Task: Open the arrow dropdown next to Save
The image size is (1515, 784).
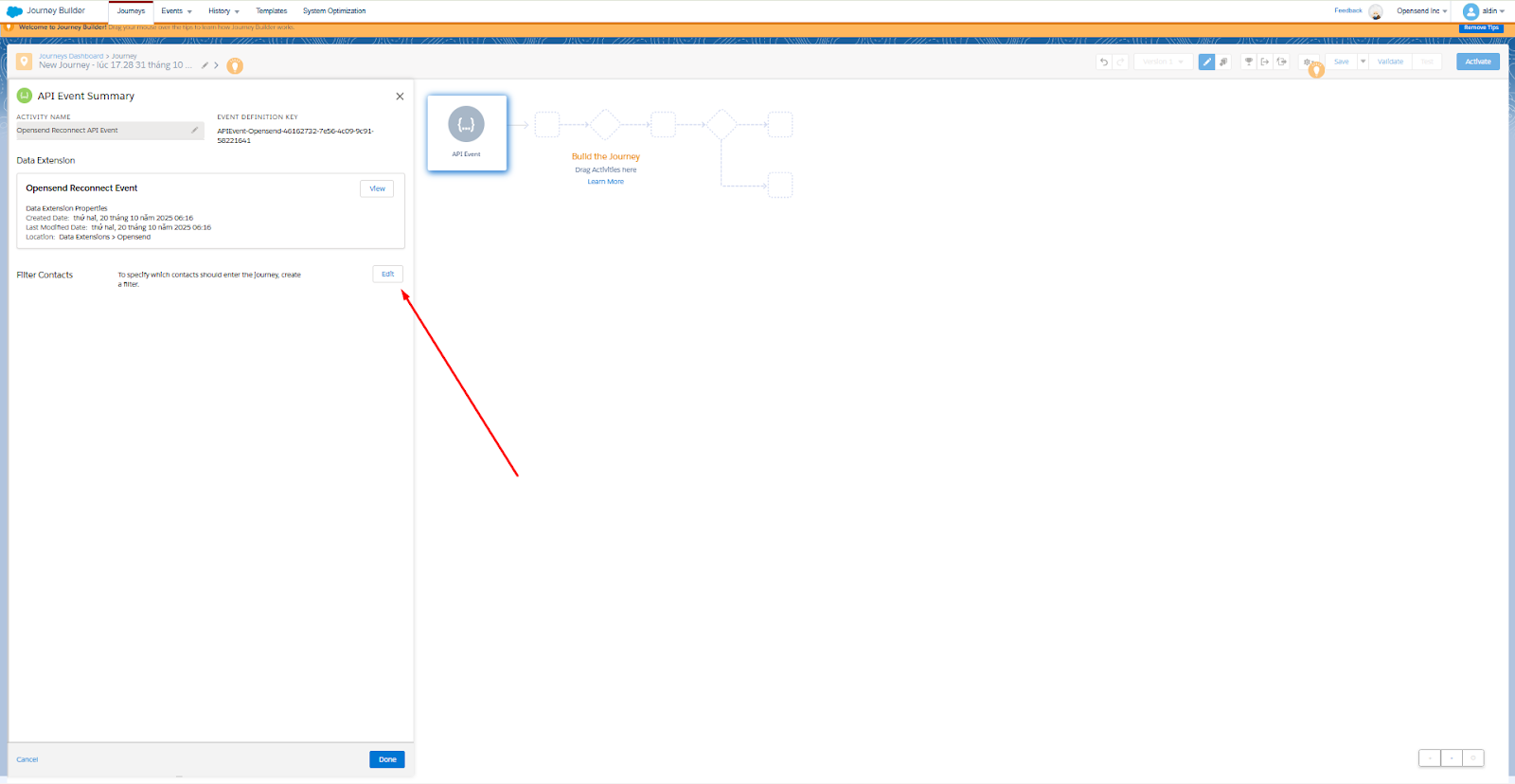Action: 1363,62
